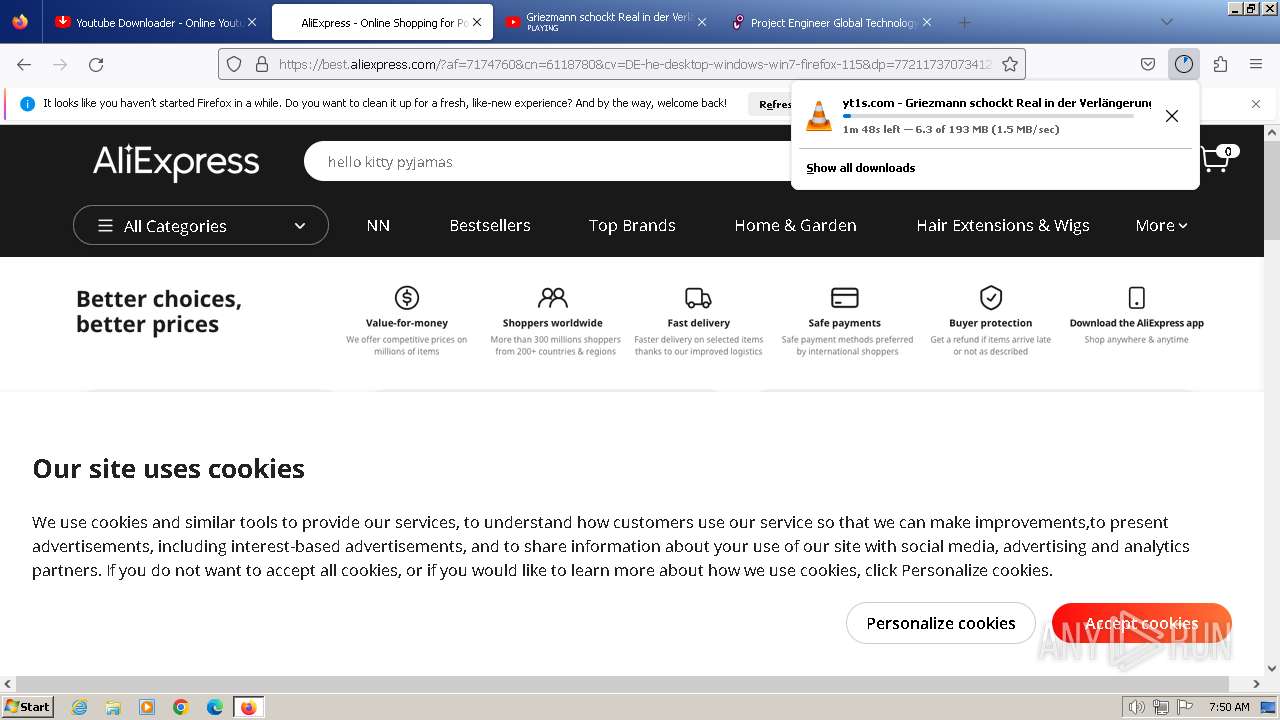Open the Top Brands navigation item
This screenshot has width=1280, height=720.
coord(632,225)
